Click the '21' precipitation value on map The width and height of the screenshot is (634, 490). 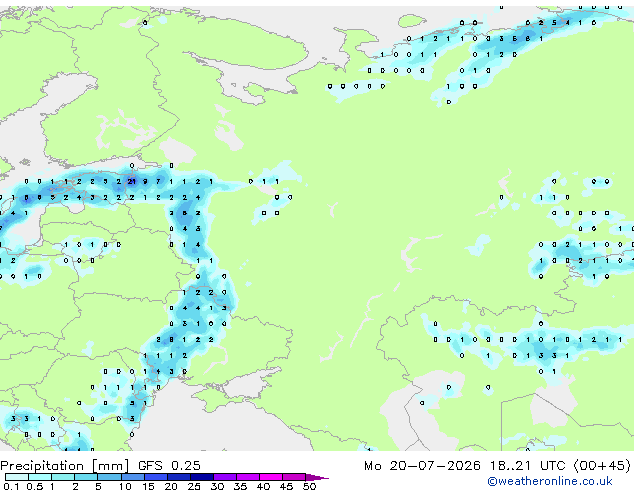point(131,182)
